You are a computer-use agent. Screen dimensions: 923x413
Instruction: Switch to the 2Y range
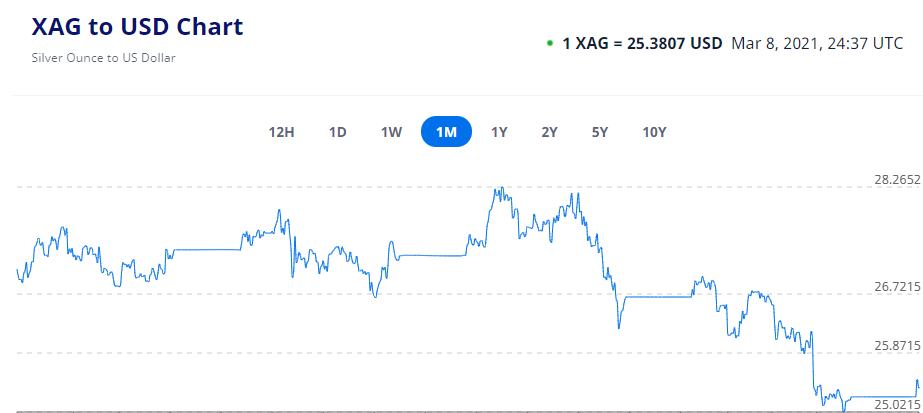[549, 132]
